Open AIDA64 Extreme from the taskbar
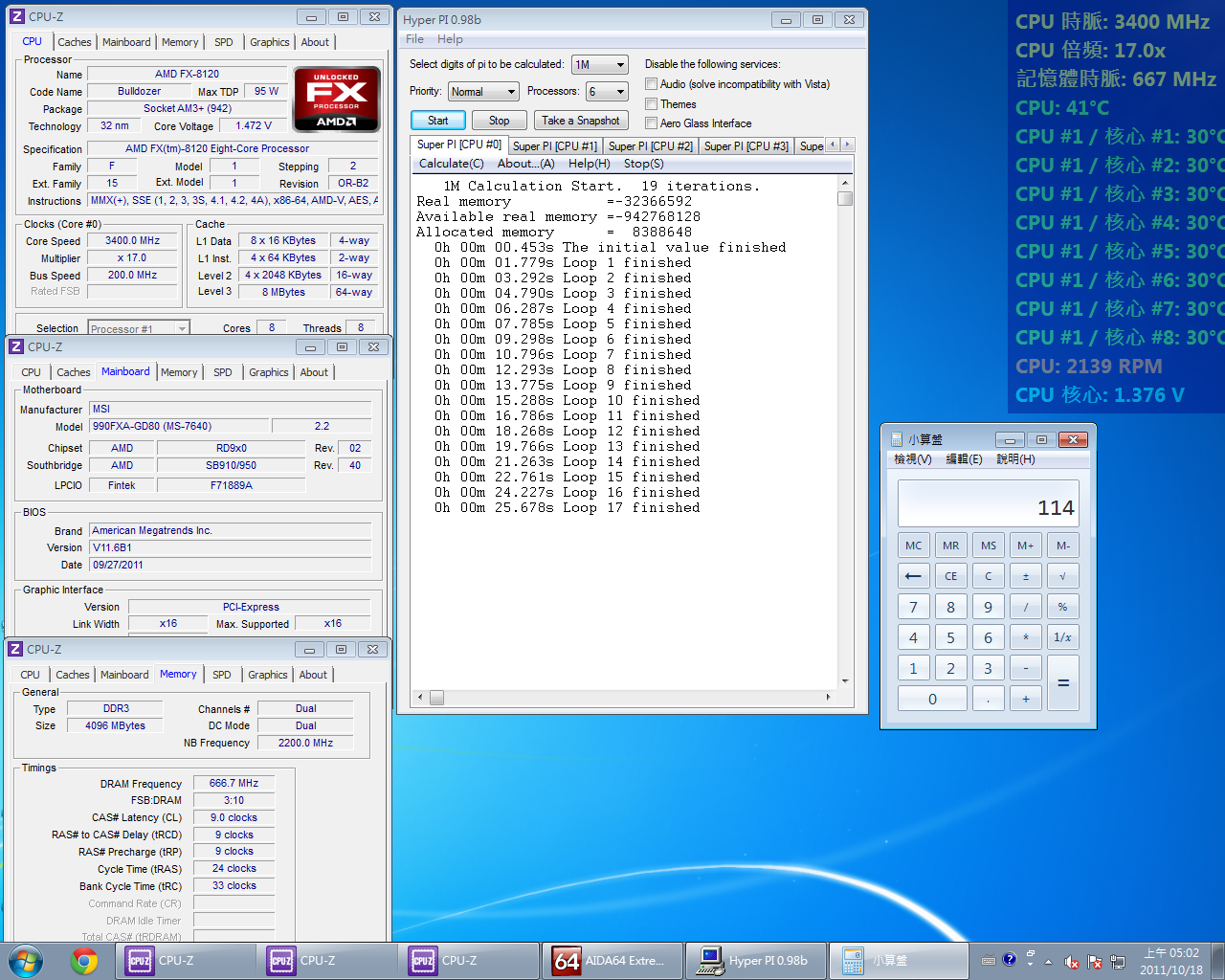Screen dimensions: 1225x980 612,961
